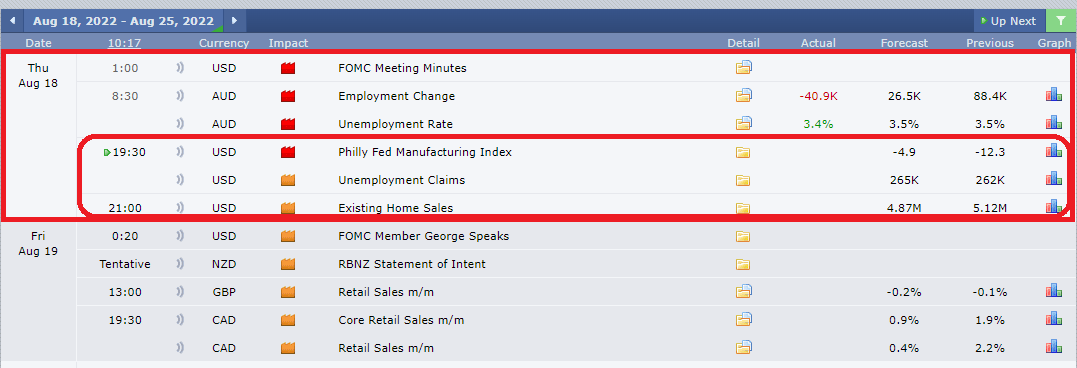Click red impact icon for Unemployment Rate
Image resolution: width=1077 pixels, height=368 pixels.
[288, 124]
